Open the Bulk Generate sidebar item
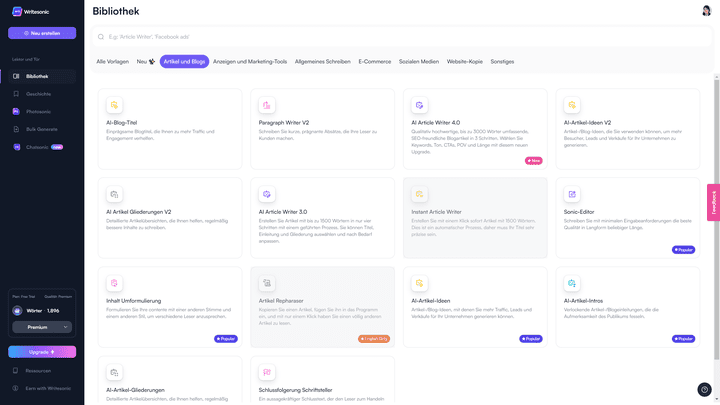This screenshot has height=405, width=720. click(39, 129)
